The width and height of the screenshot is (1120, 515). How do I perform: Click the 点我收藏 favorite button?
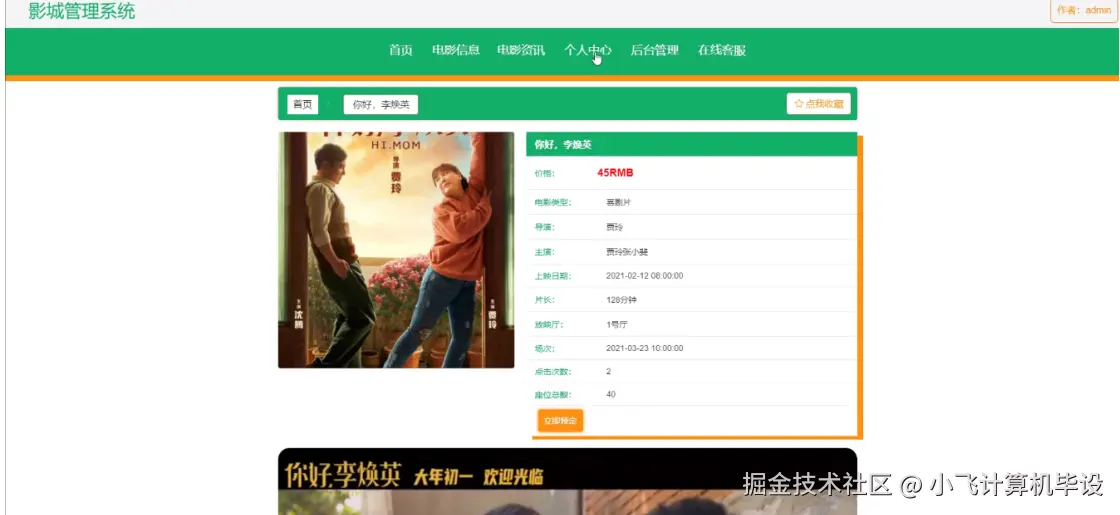819,104
